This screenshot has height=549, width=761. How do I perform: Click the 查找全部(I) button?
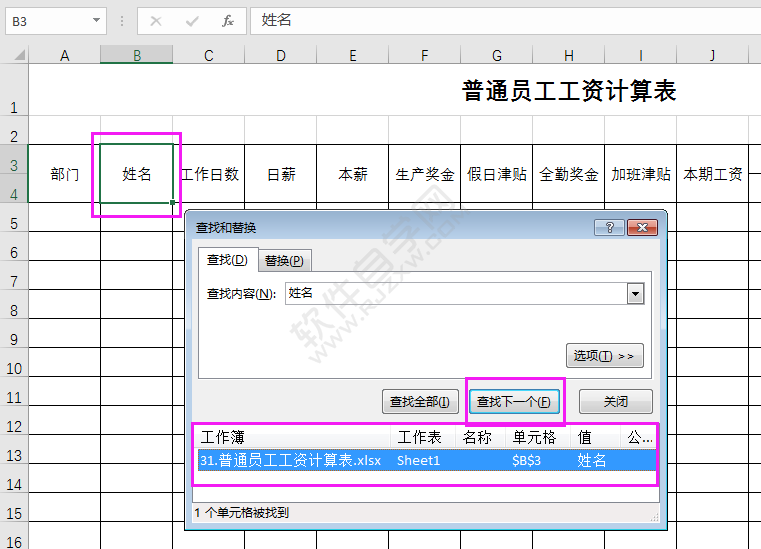420,401
